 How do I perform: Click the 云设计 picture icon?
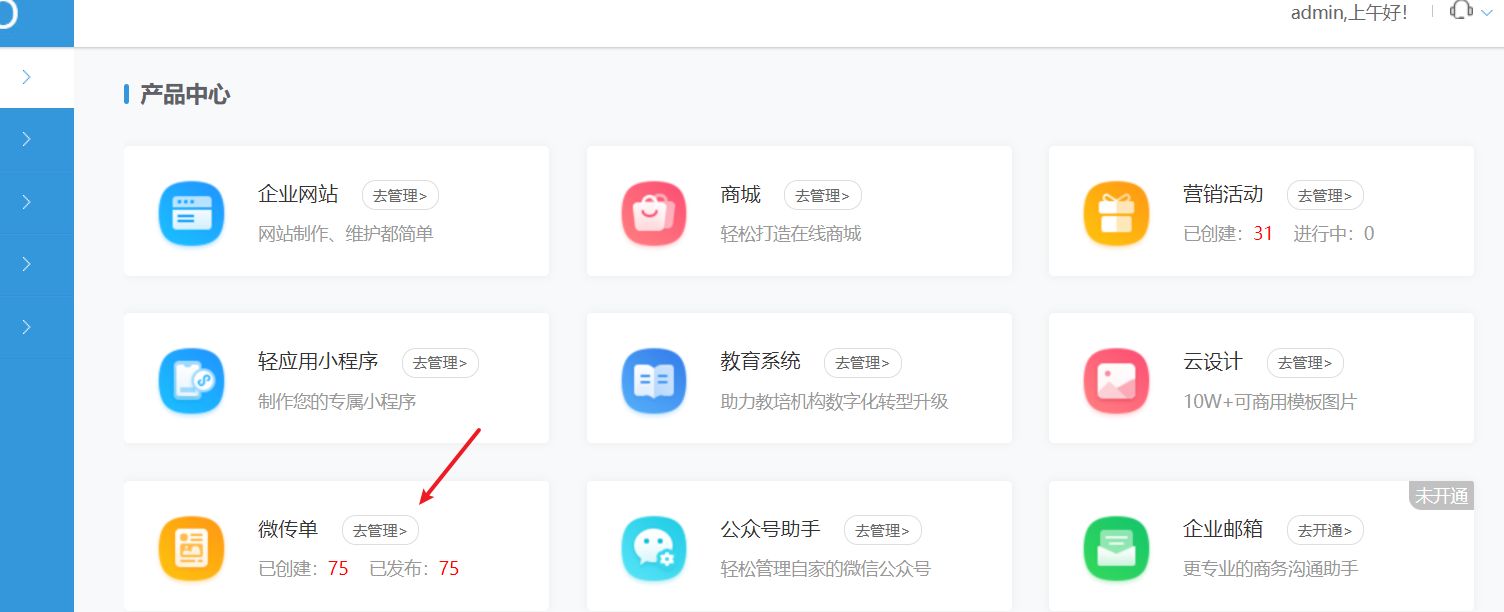click(1116, 380)
